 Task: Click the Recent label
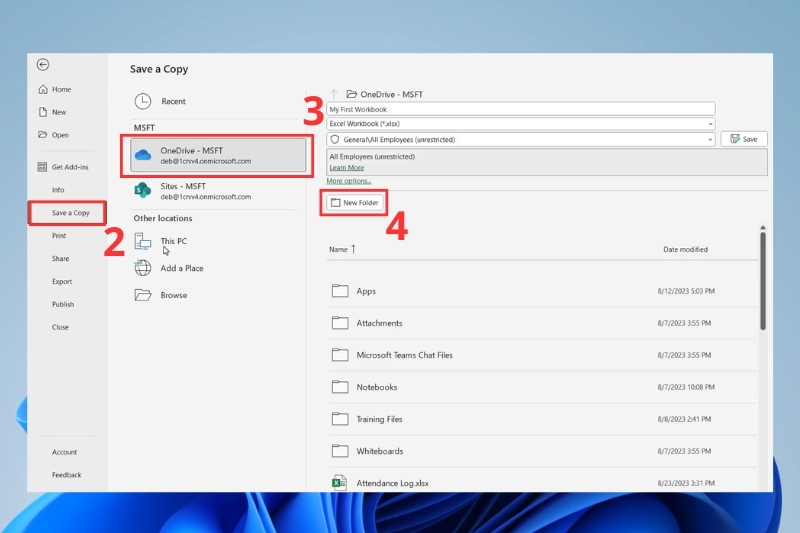pos(173,101)
